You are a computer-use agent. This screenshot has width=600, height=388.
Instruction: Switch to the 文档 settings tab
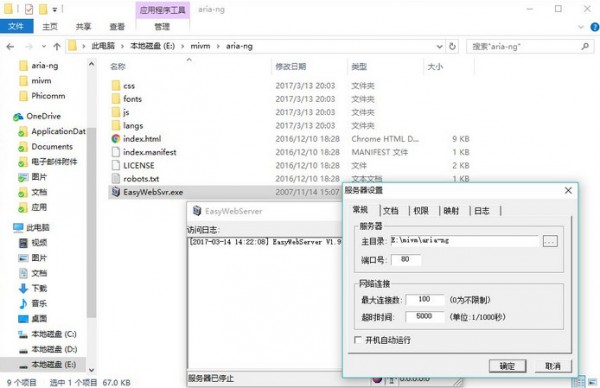(391, 210)
